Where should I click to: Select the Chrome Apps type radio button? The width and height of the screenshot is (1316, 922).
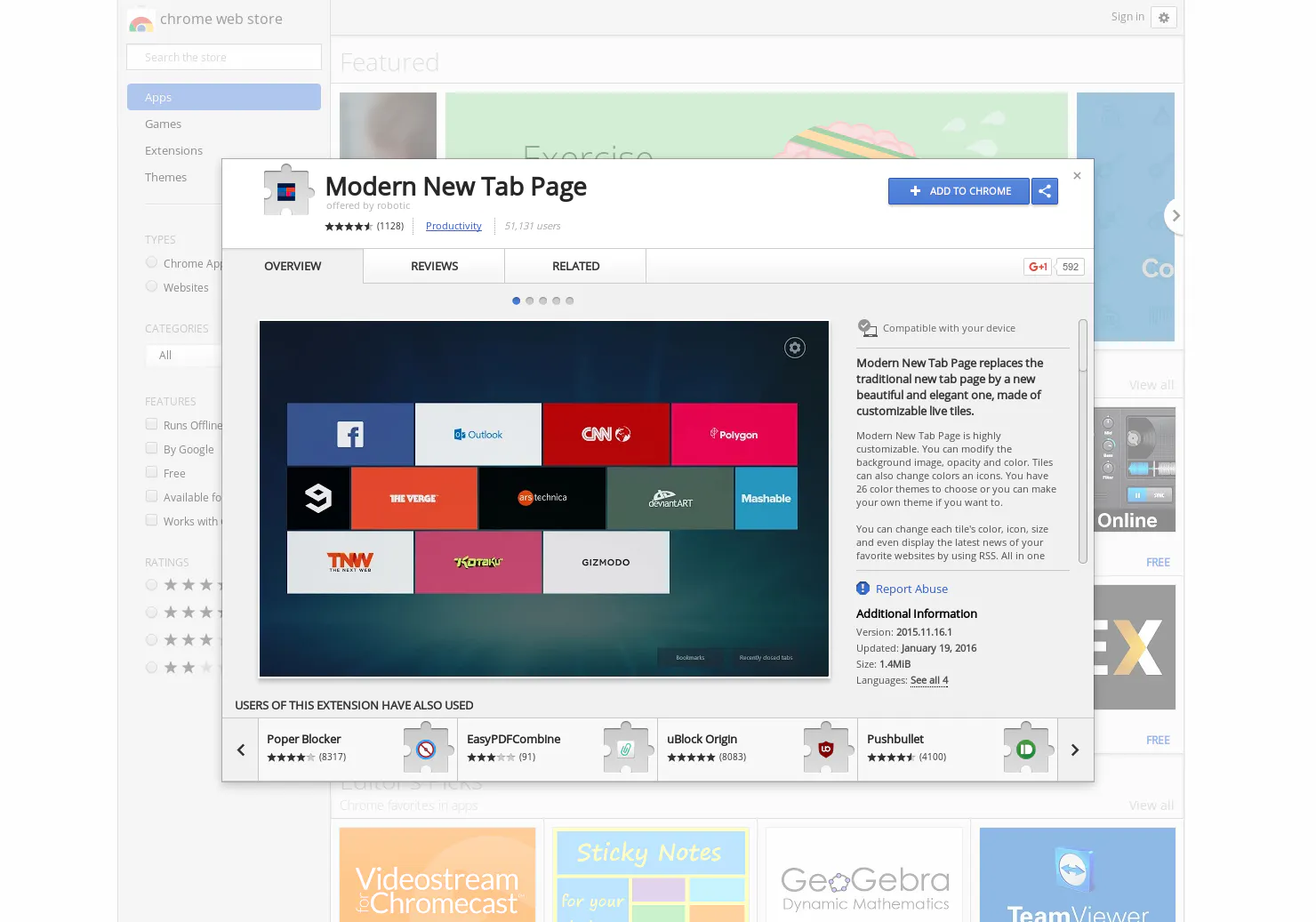pyautogui.click(x=151, y=262)
